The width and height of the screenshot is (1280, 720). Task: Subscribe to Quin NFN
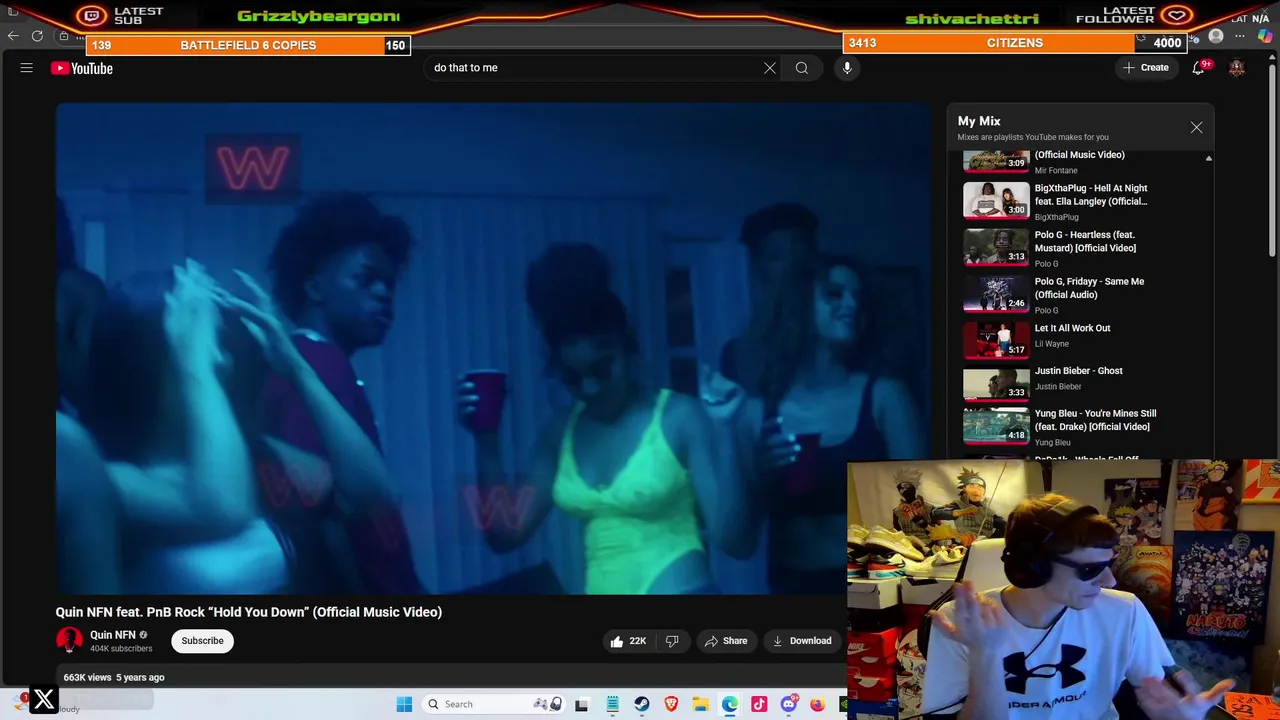202,641
